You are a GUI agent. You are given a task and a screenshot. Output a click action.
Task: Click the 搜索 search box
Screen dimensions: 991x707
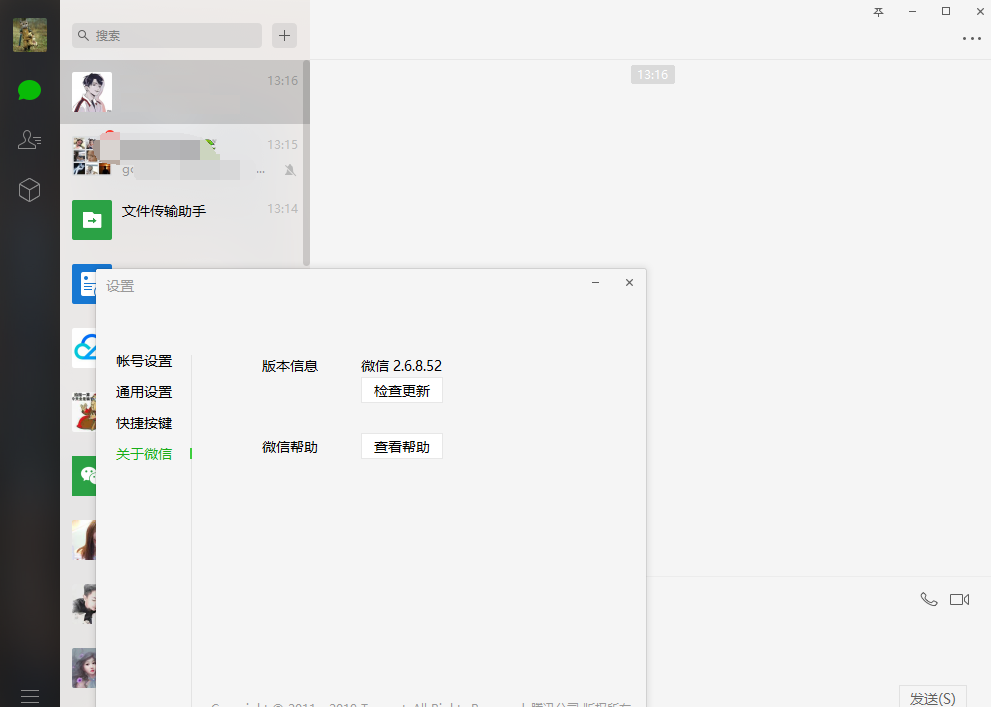click(x=166, y=35)
